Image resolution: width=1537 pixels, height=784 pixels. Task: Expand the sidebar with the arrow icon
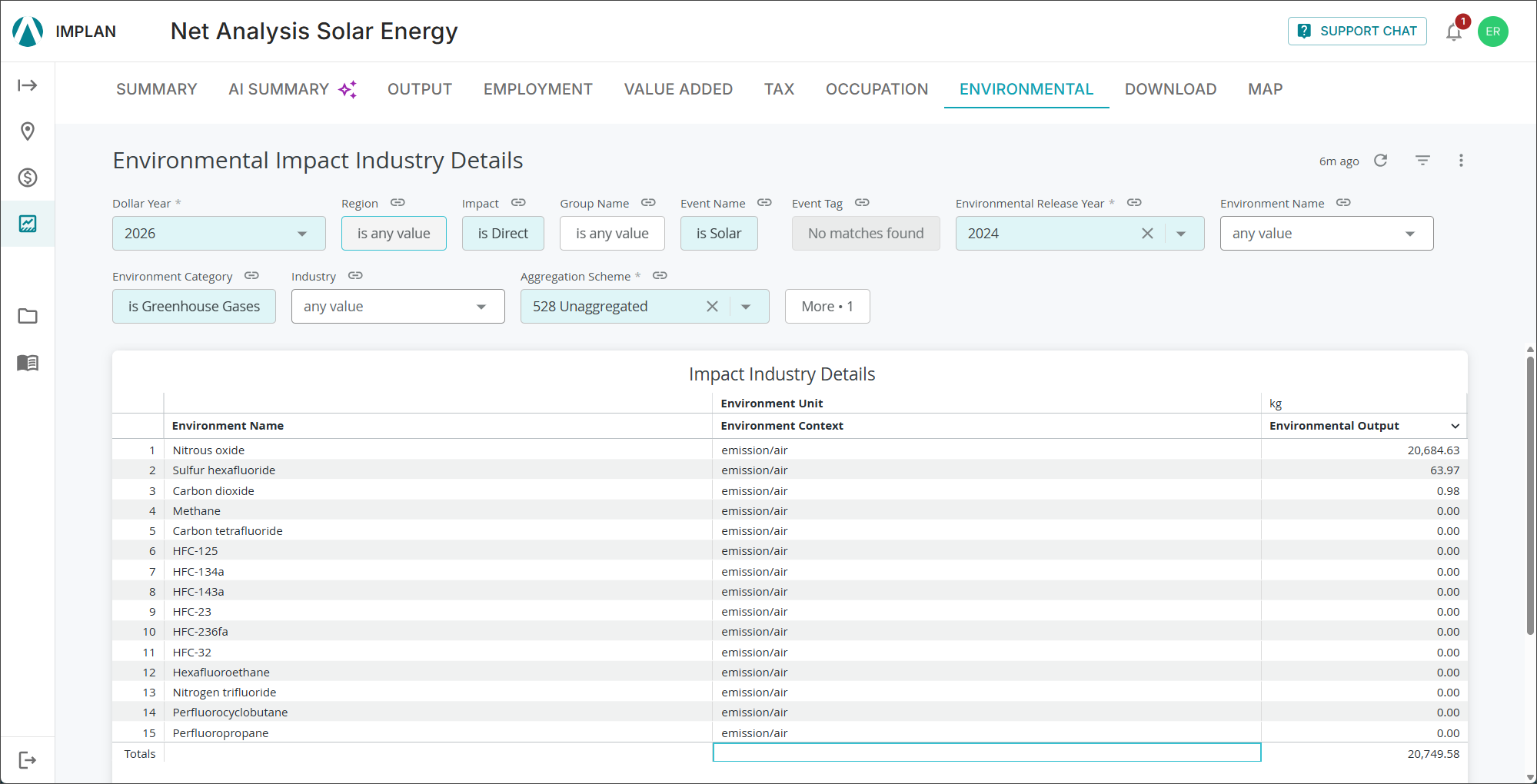pyautogui.click(x=28, y=85)
